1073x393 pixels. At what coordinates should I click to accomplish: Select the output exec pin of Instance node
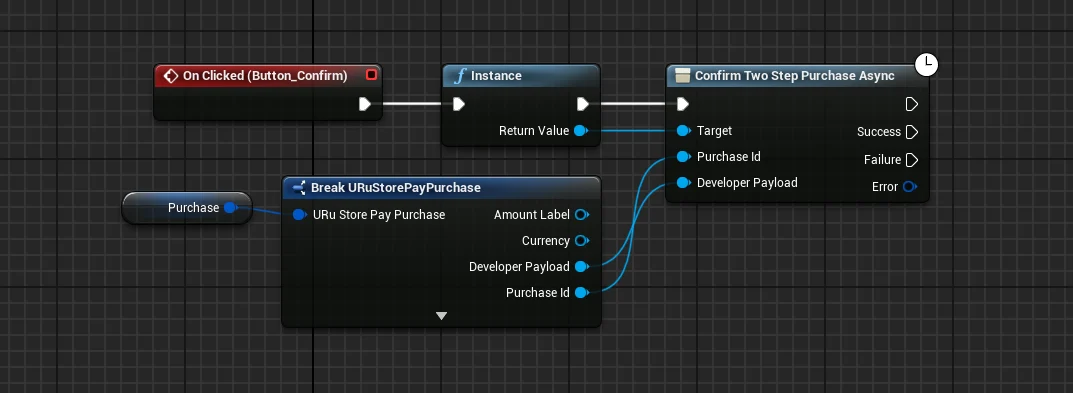tap(582, 104)
